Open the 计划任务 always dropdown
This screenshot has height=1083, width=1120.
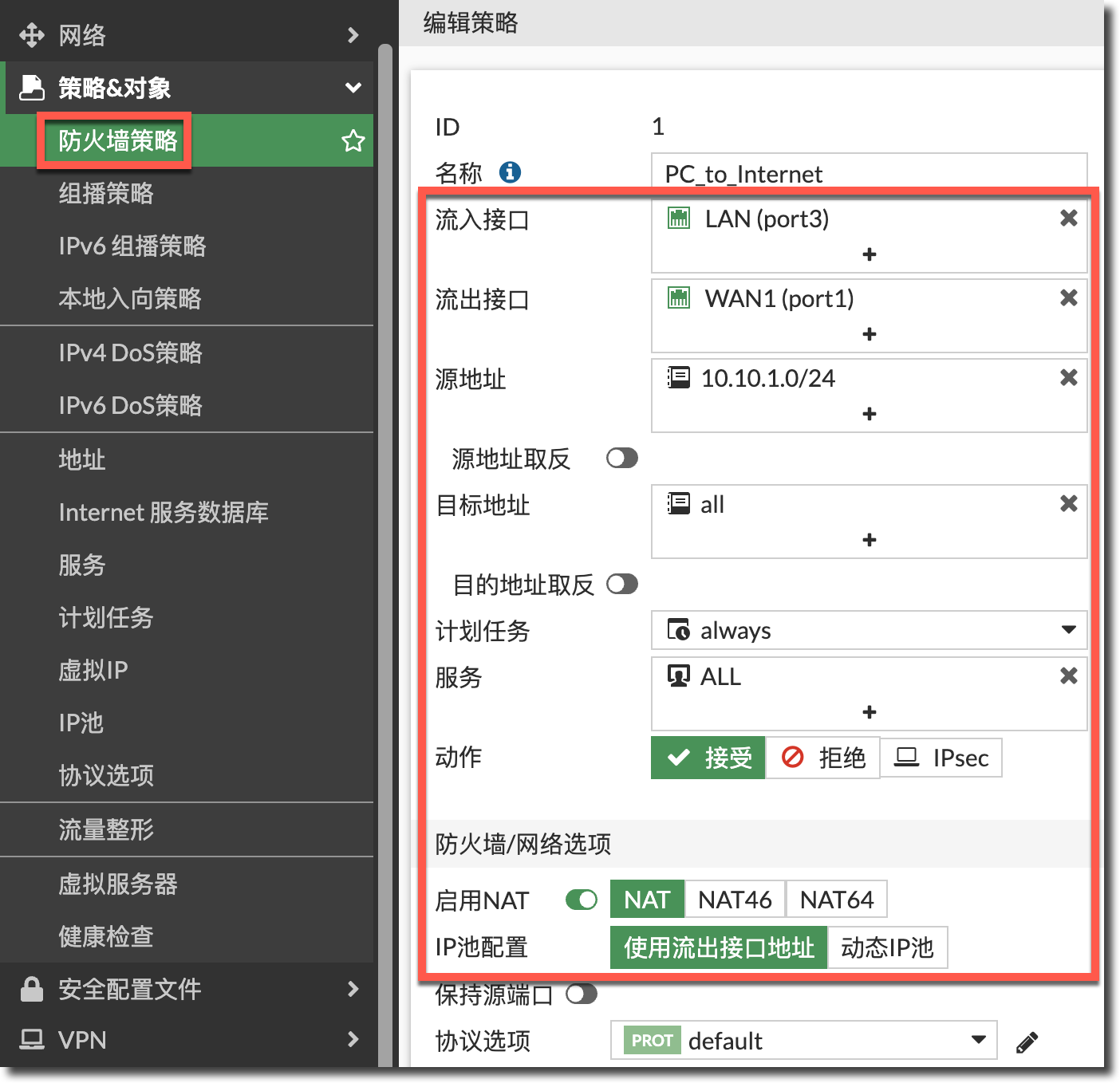pyautogui.click(x=868, y=631)
